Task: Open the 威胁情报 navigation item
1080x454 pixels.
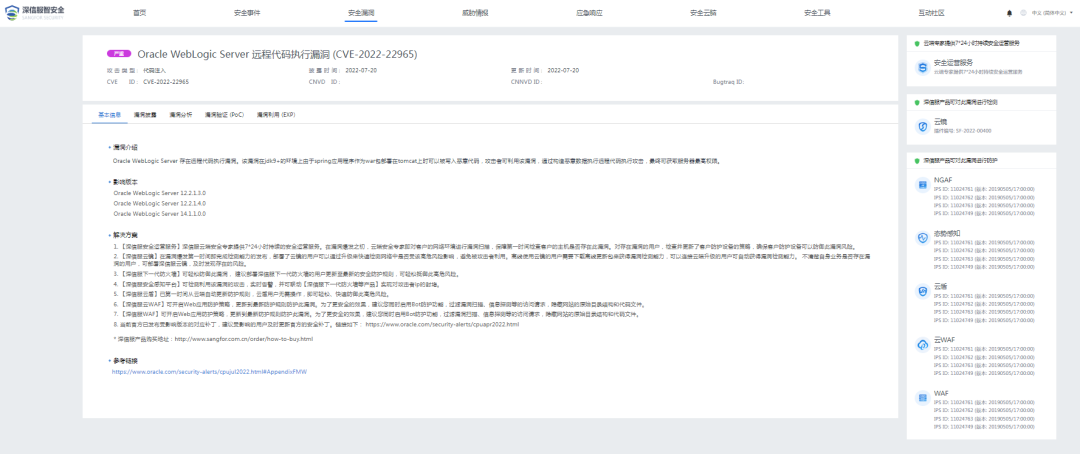Action: pyautogui.click(x=475, y=13)
